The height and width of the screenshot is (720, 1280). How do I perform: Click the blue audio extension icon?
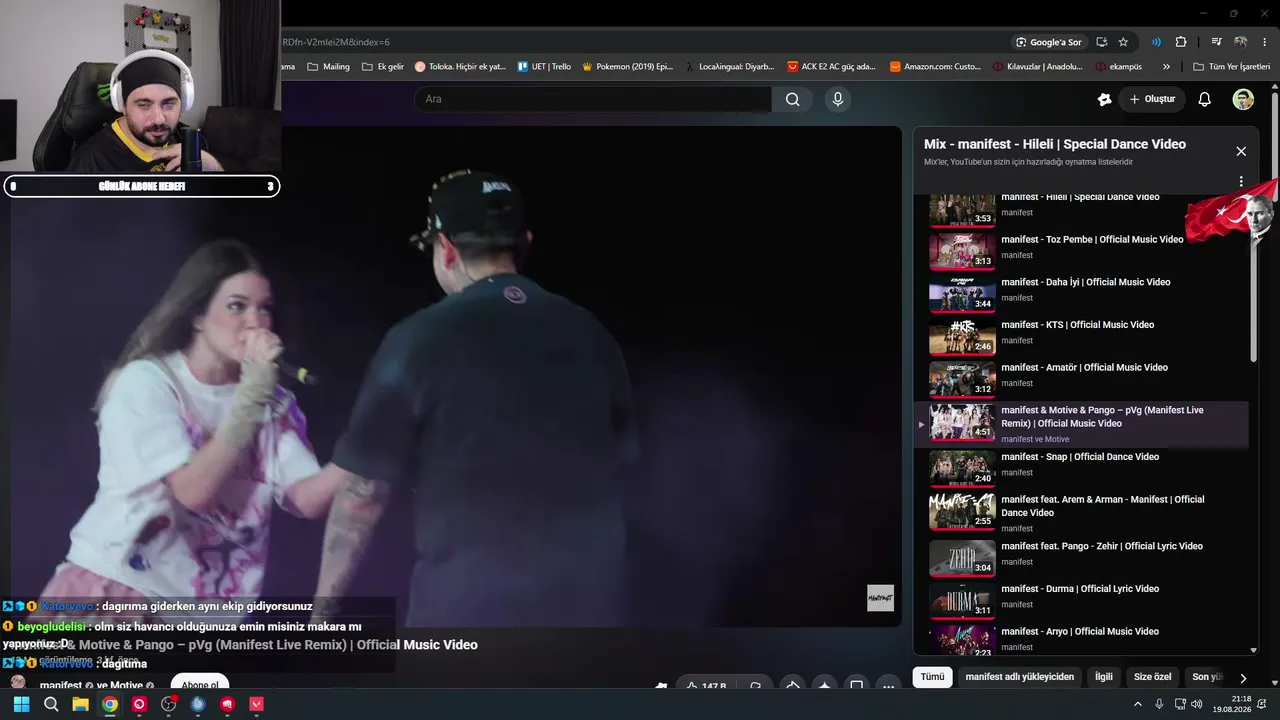click(1156, 42)
